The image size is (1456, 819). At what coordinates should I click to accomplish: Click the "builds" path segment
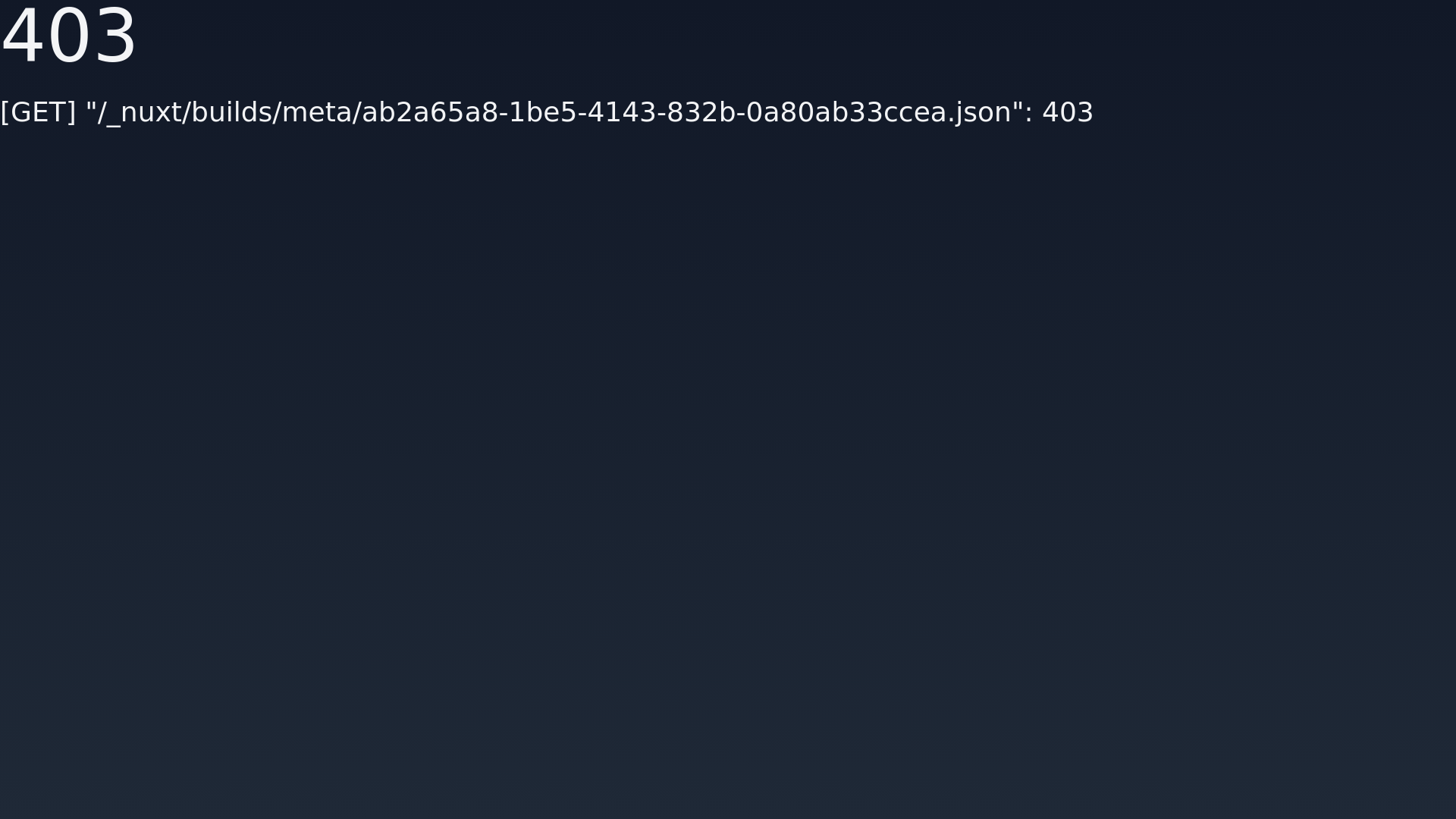coord(233,112)
